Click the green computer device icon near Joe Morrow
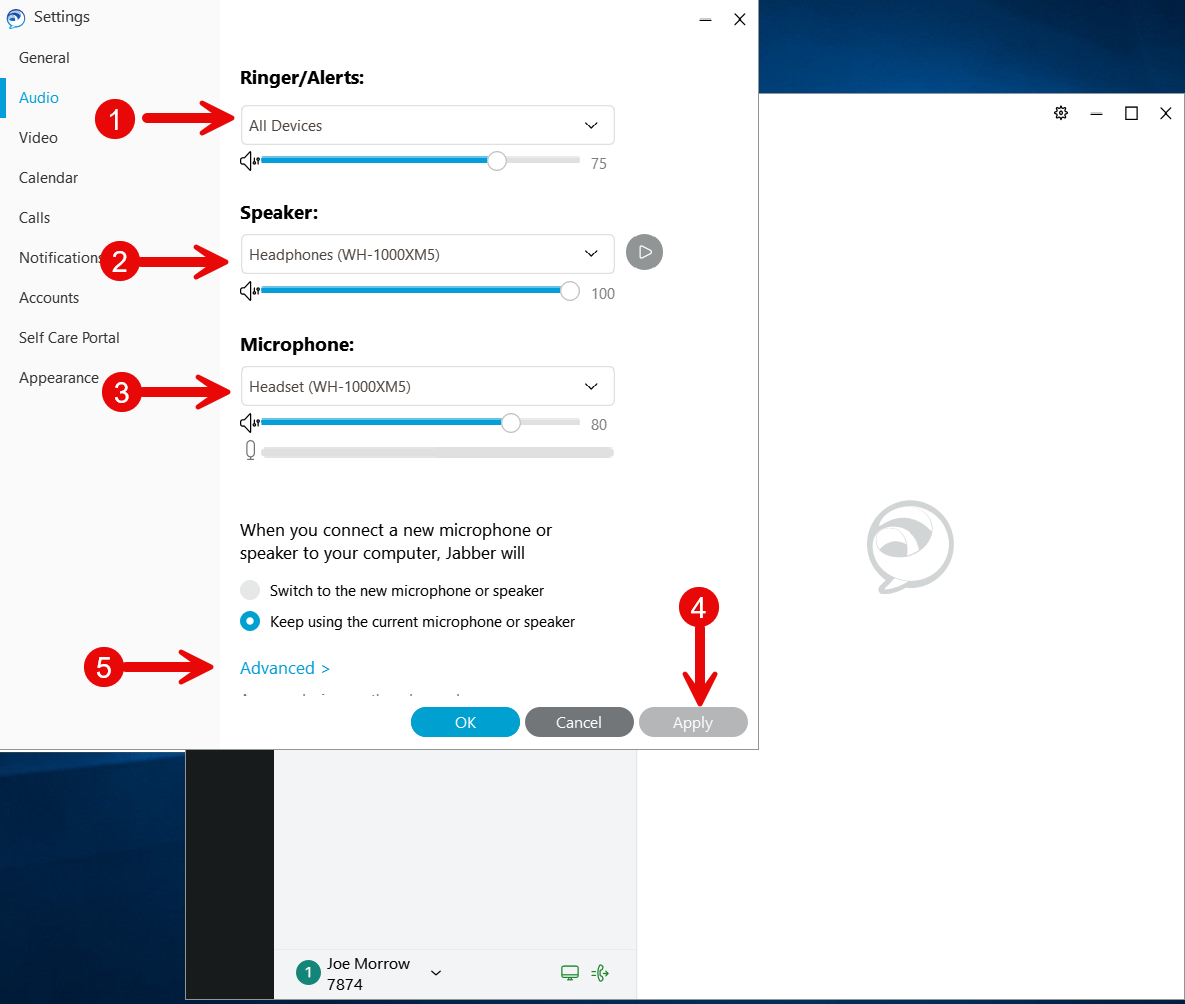1185x1004 pixels. 570,973
